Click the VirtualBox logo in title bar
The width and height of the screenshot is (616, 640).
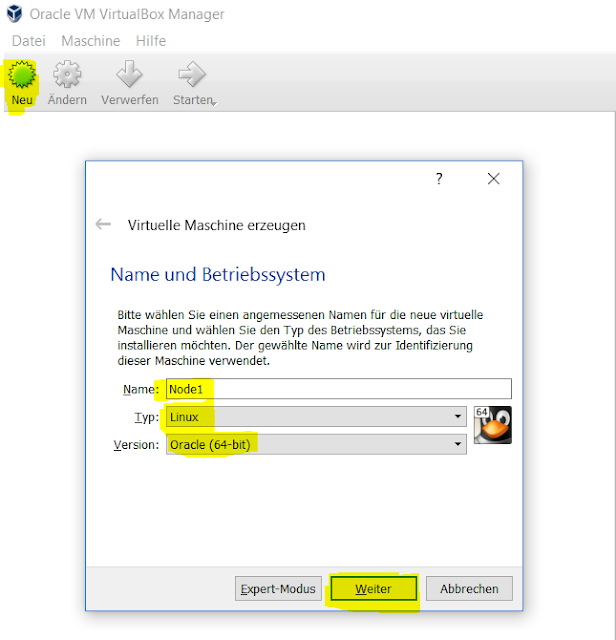(15, 13)
